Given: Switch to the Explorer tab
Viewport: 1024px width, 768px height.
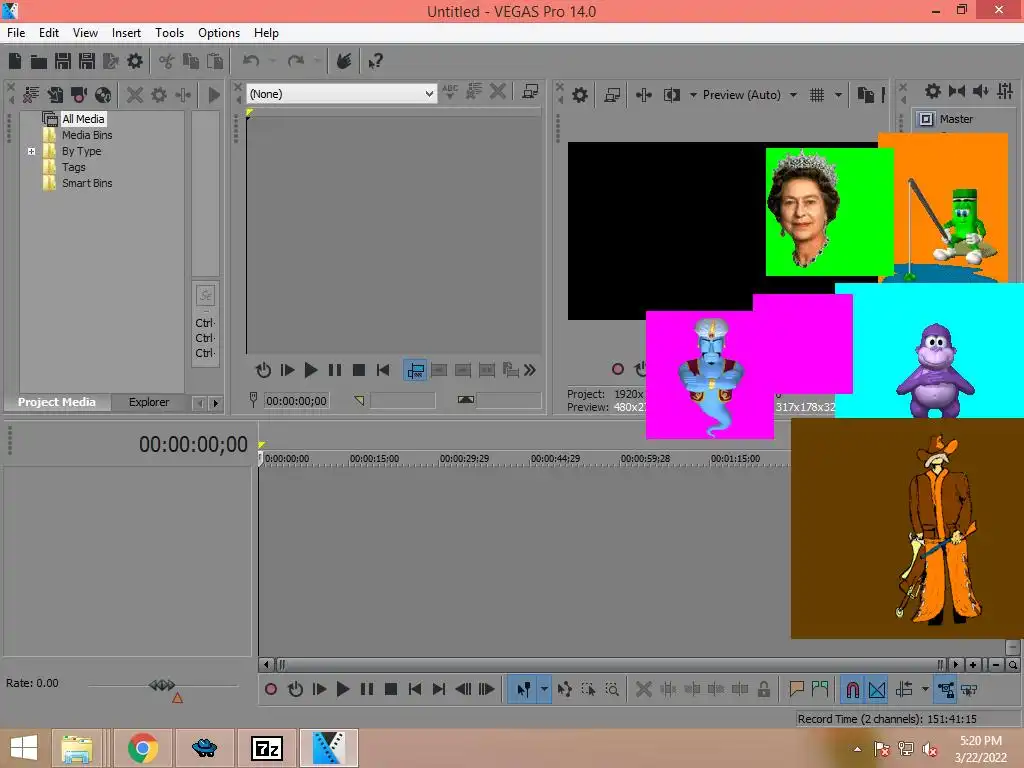Looking at the screenshot, I should (x=149, y=402).
